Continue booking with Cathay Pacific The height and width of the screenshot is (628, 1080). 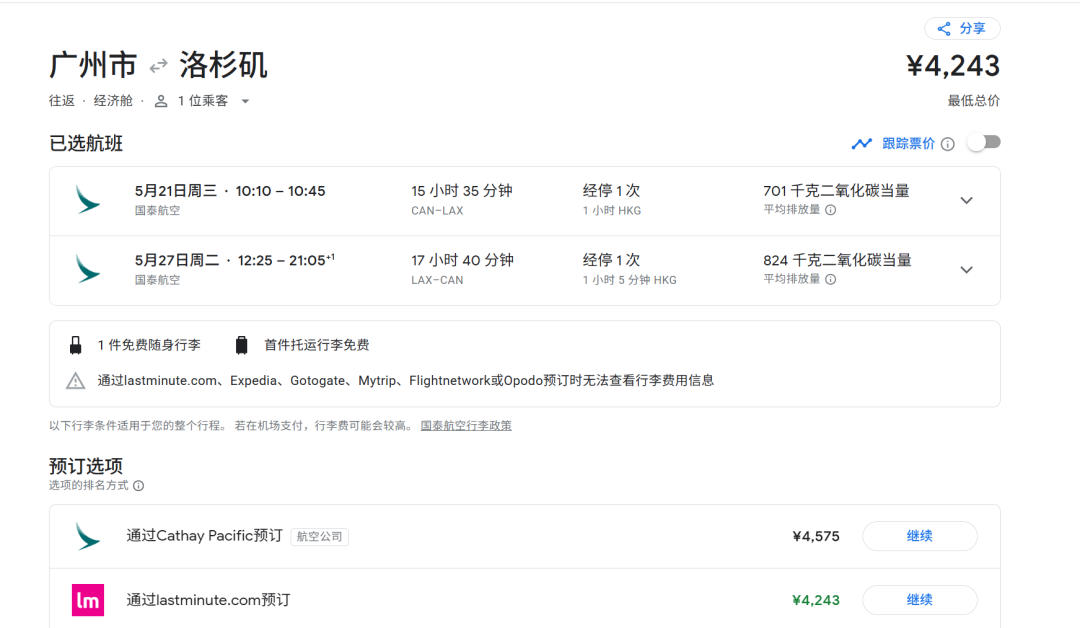[919, 536]
